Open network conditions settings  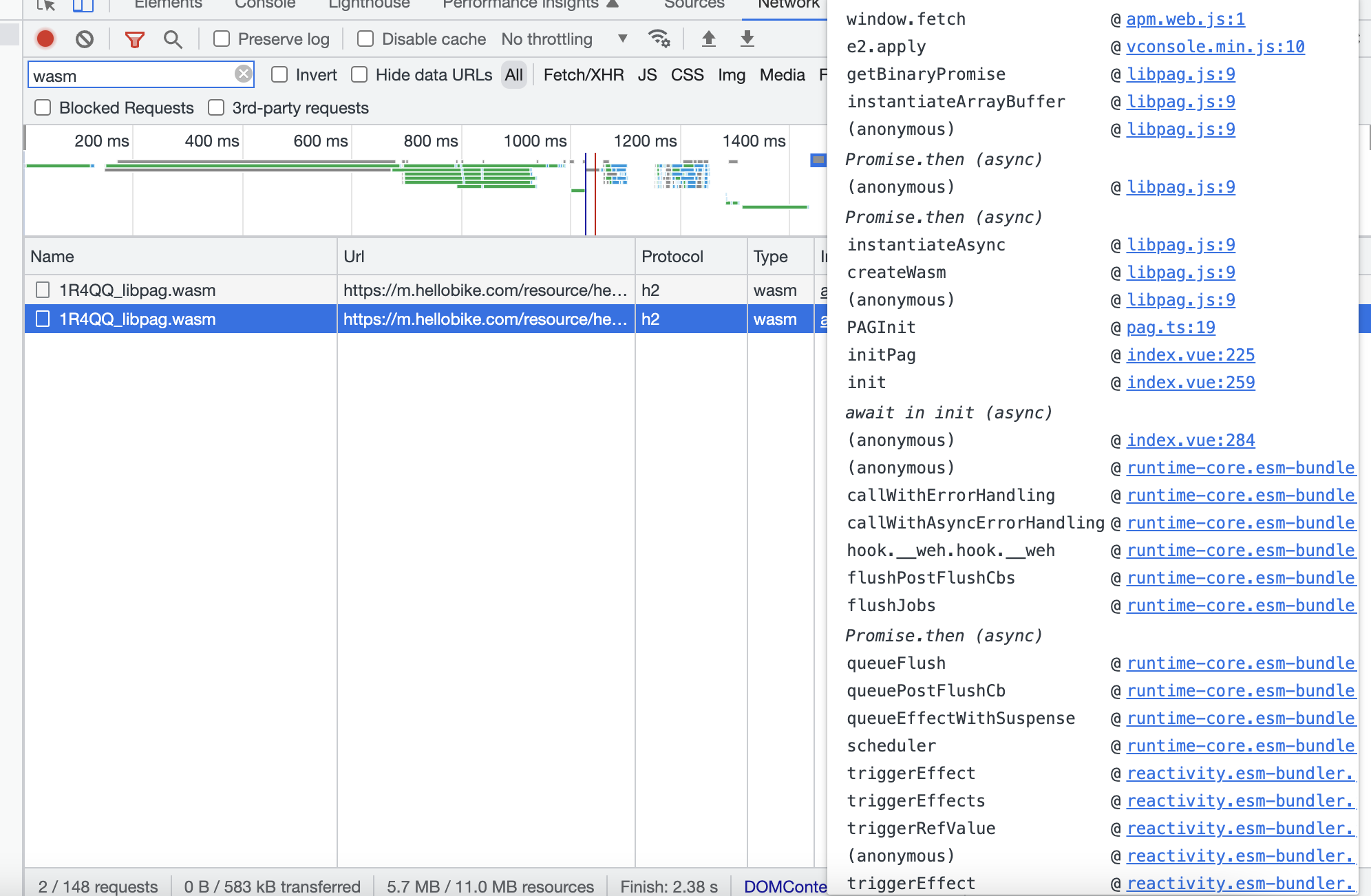tap(659, 39)
